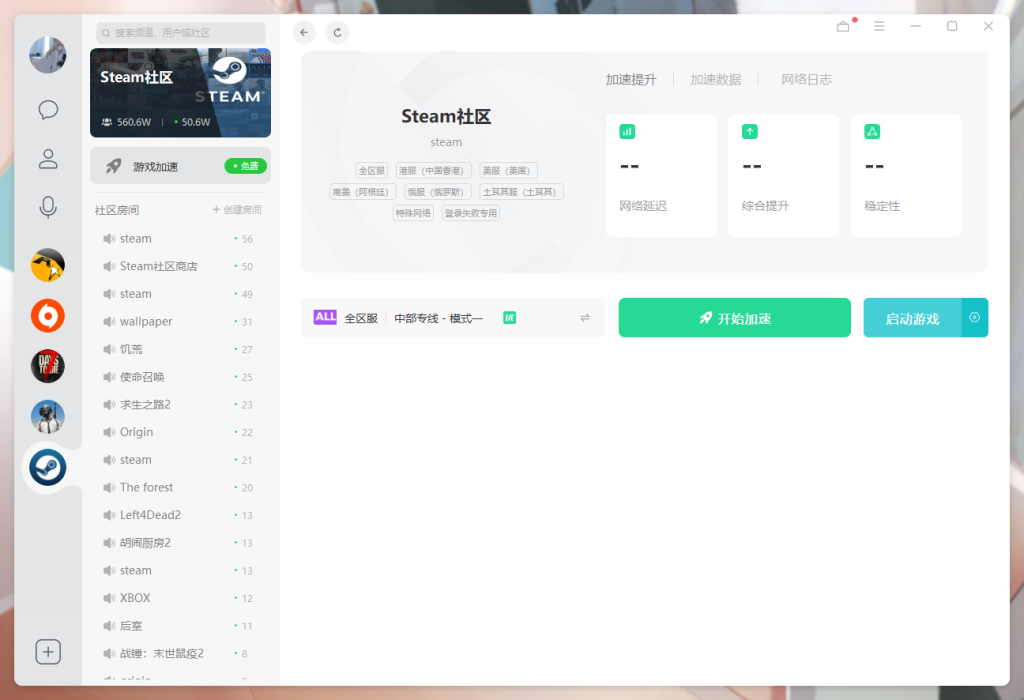Click the 网络延迟 green chart icon
The height and width of the screenshot is (700, 1024).
(x=627, y=131)
